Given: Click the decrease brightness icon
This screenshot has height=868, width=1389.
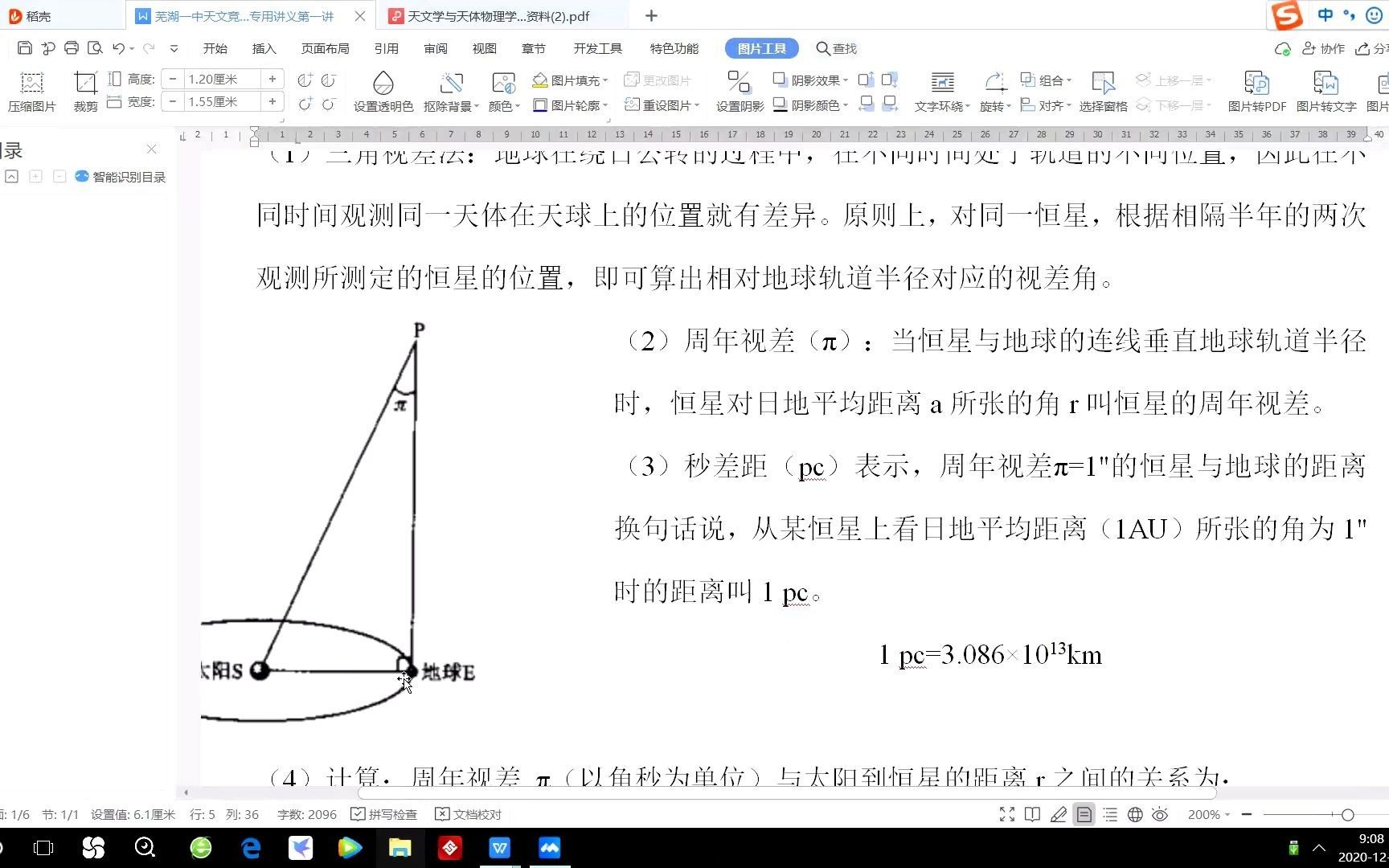Looking at the screenshot, I should point(329,104).
